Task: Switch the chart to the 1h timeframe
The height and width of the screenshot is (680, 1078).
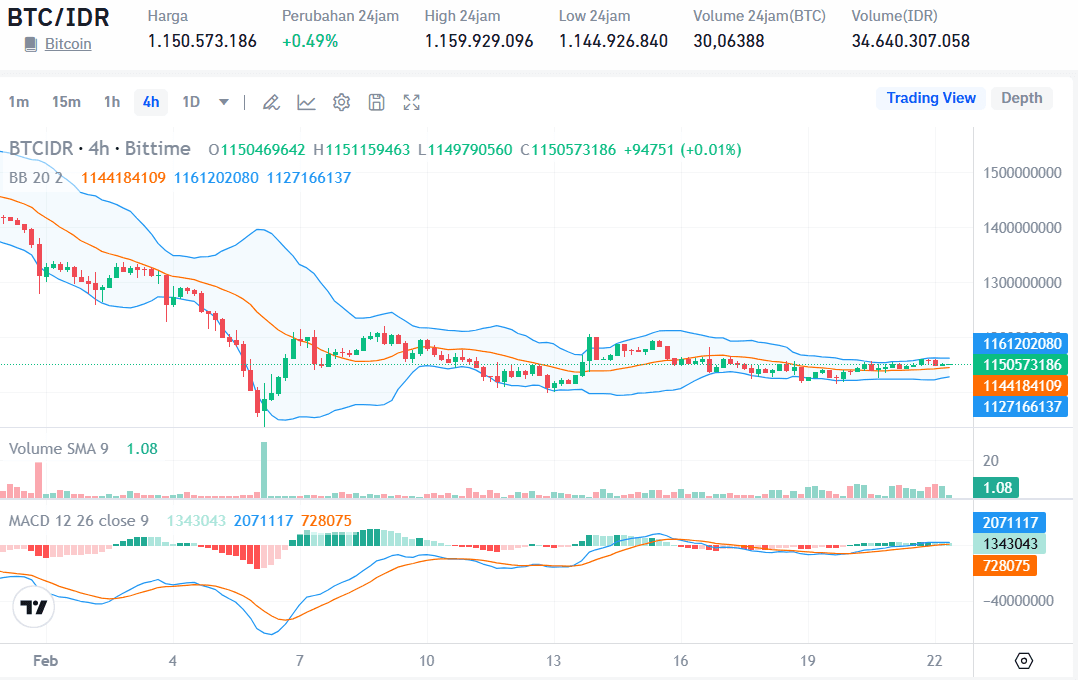Action: pos(111,101)
